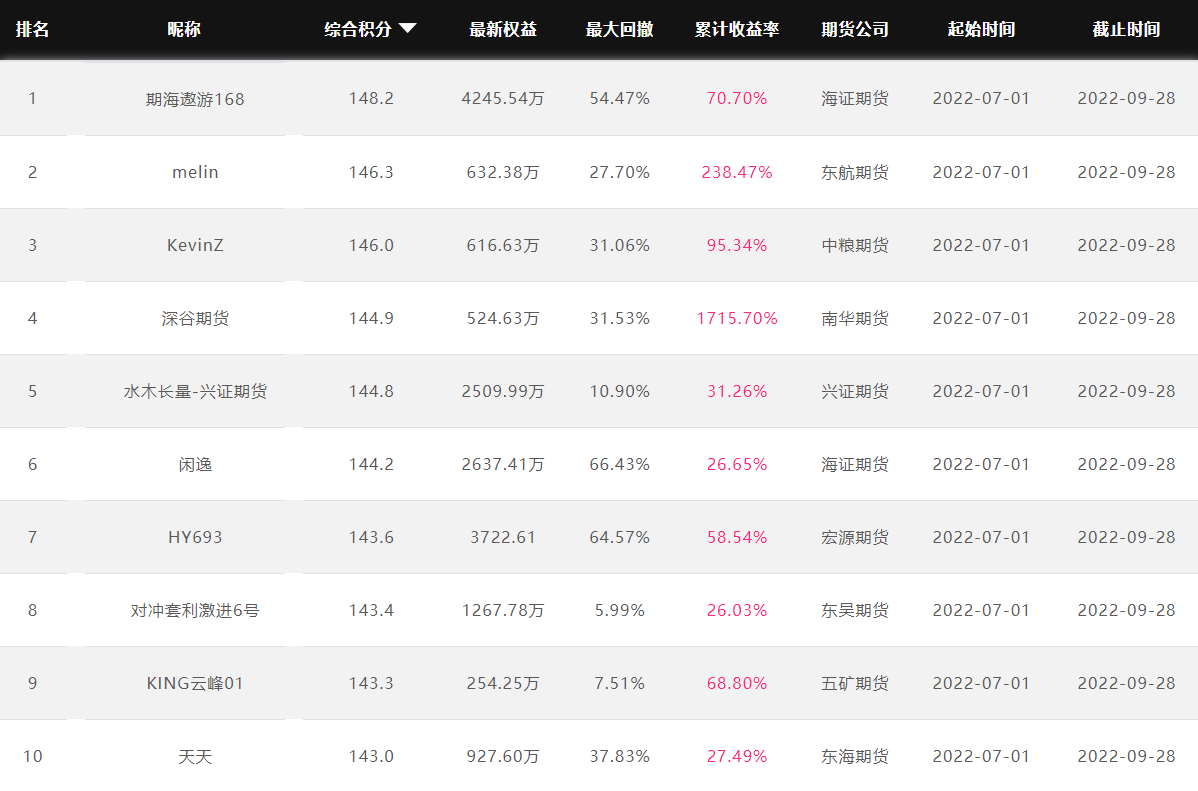Click drawdown value 27.70%
This screenshot has height=791, width=1198.
pos(620,172)
